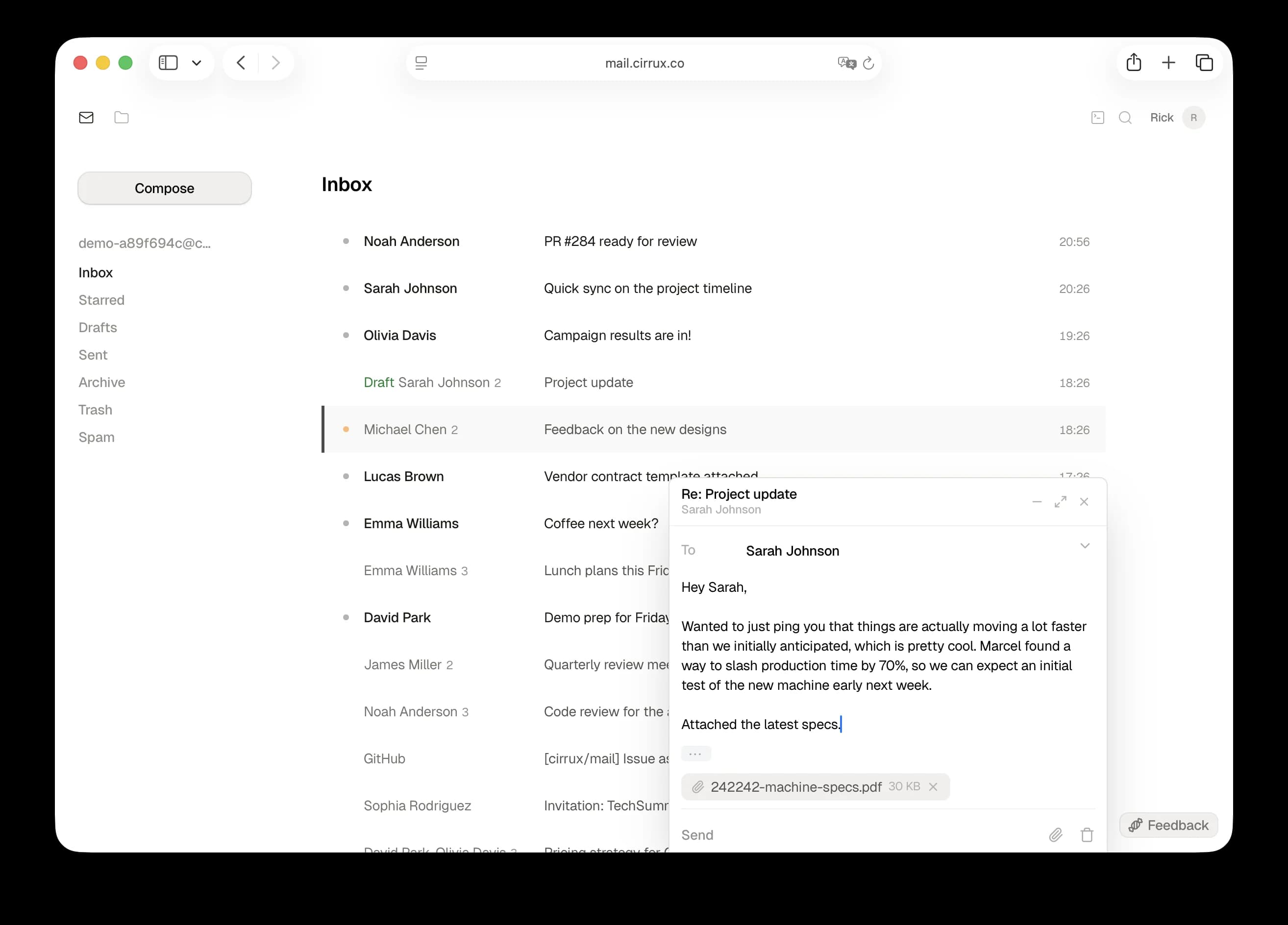This screenshot has height=925, width=1288.
Task: Open the folder icon next to mail icon
Action: tap(122, 118)
